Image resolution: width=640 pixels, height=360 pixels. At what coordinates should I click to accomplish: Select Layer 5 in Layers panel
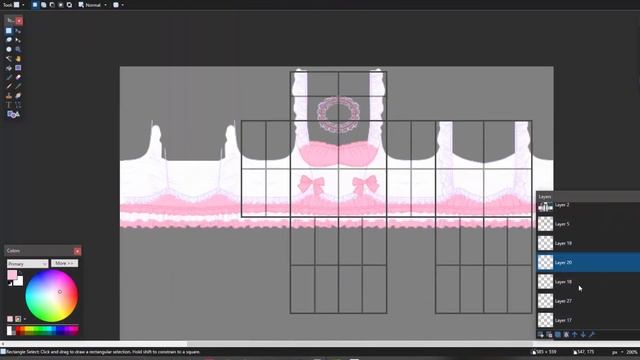[x=588, y=224]
